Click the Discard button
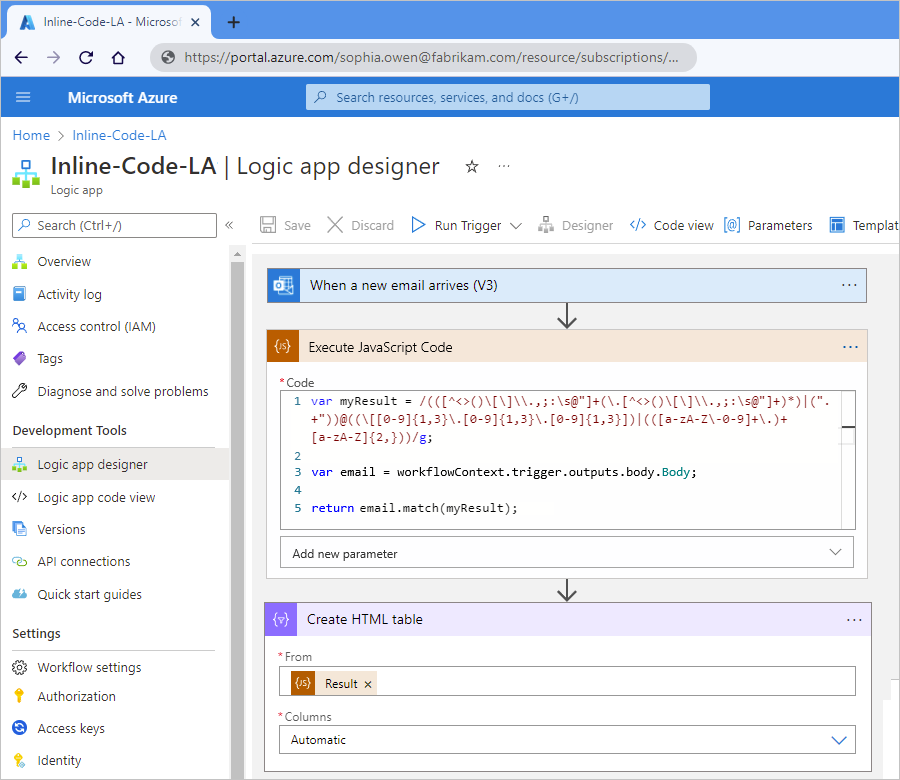Viewport: 900px width, 780px height. point(360,225)
